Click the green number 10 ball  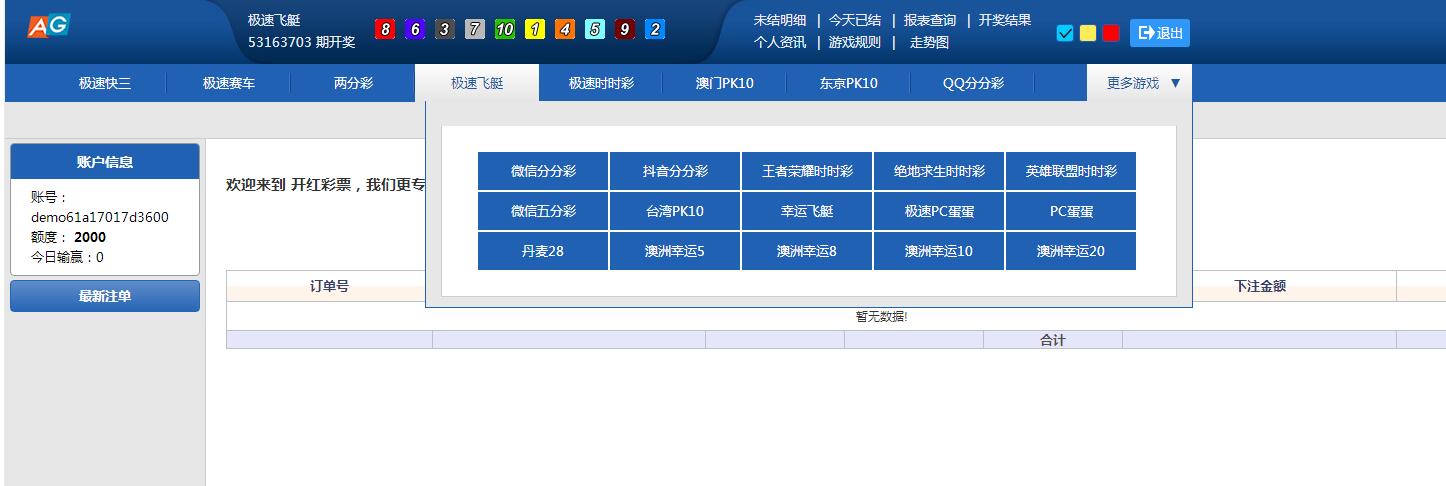tap(505, 30)
